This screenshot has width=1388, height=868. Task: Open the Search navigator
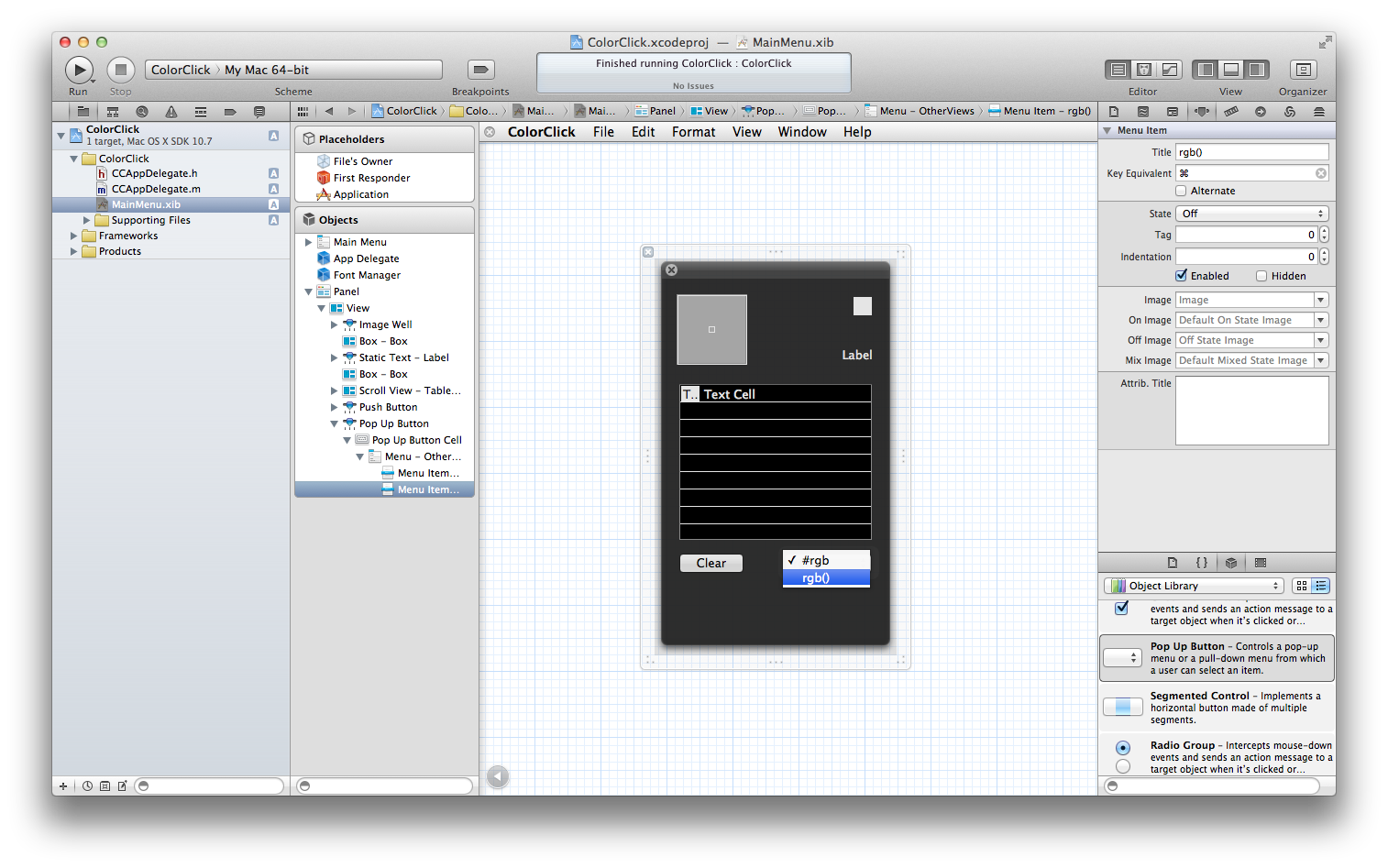point(141,112)
